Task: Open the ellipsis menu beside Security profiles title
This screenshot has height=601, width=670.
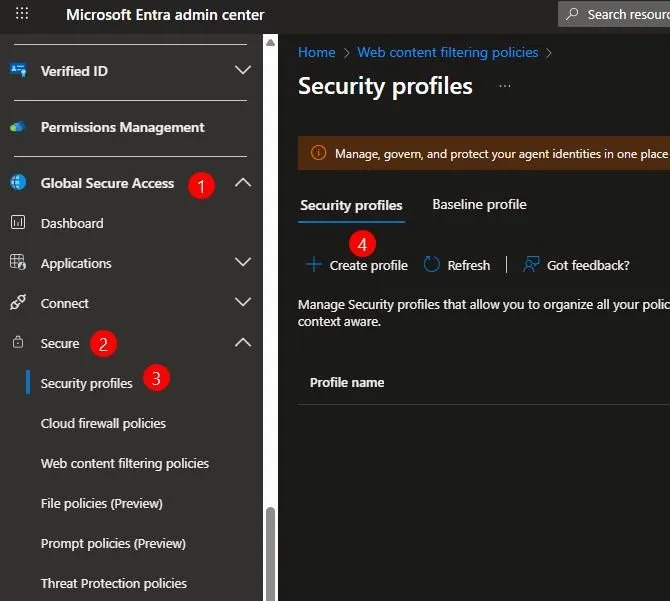Action: [505, 86]
